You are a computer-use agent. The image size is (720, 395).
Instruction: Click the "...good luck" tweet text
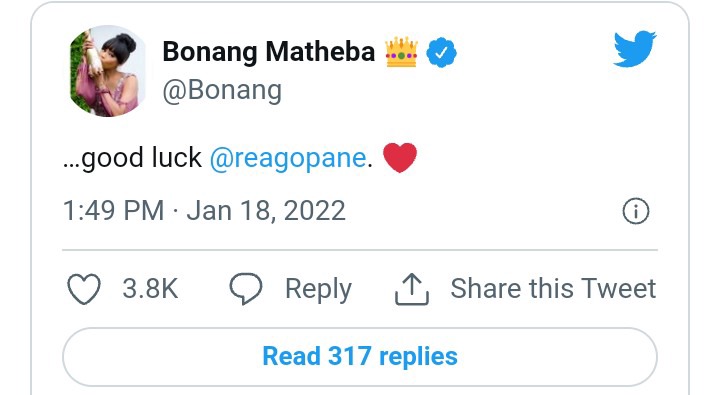coord(132,158)
